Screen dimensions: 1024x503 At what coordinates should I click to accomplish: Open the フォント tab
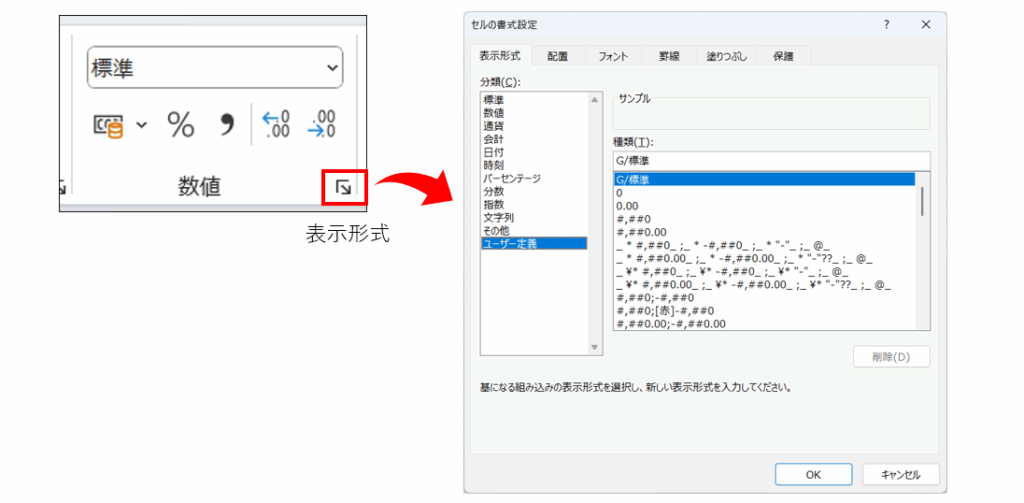(613, 57)
